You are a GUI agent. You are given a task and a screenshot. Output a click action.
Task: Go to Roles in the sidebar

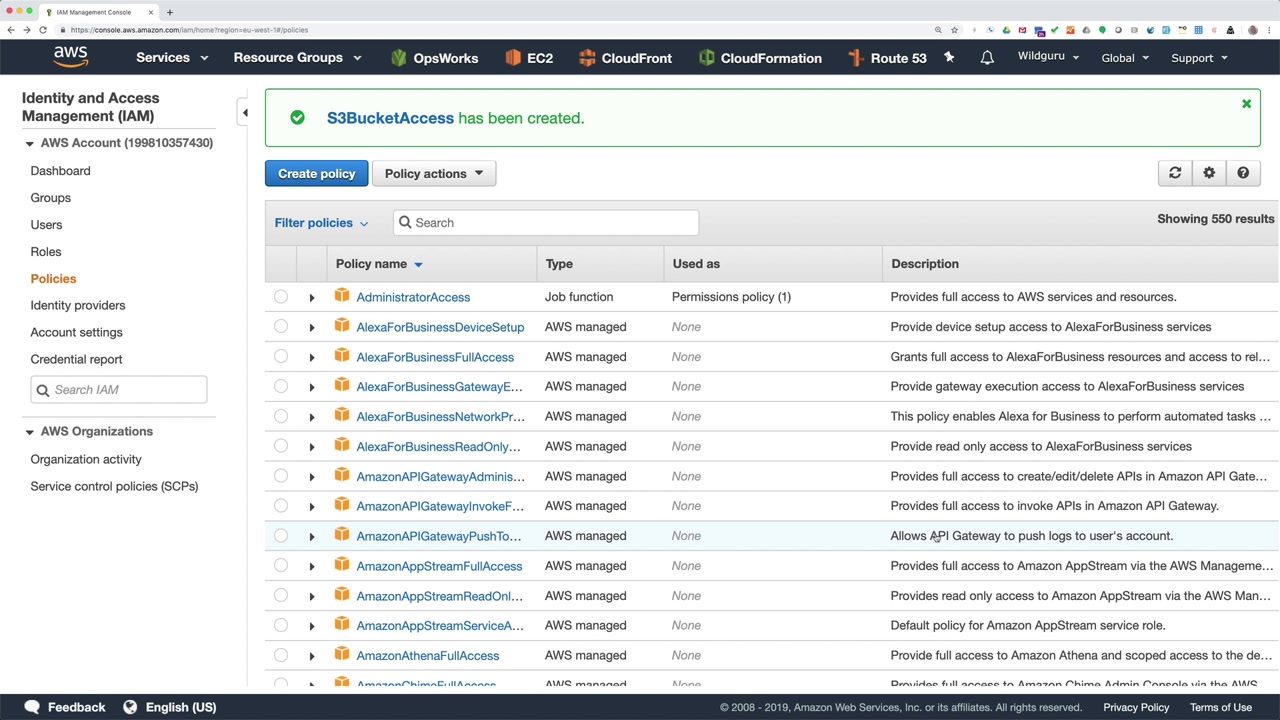(x=46, y=252)
